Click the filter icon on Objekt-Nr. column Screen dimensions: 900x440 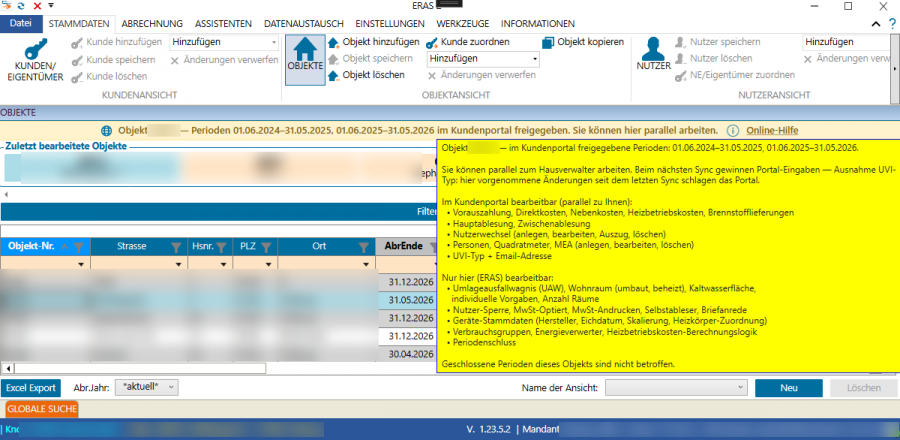point(79,247)
